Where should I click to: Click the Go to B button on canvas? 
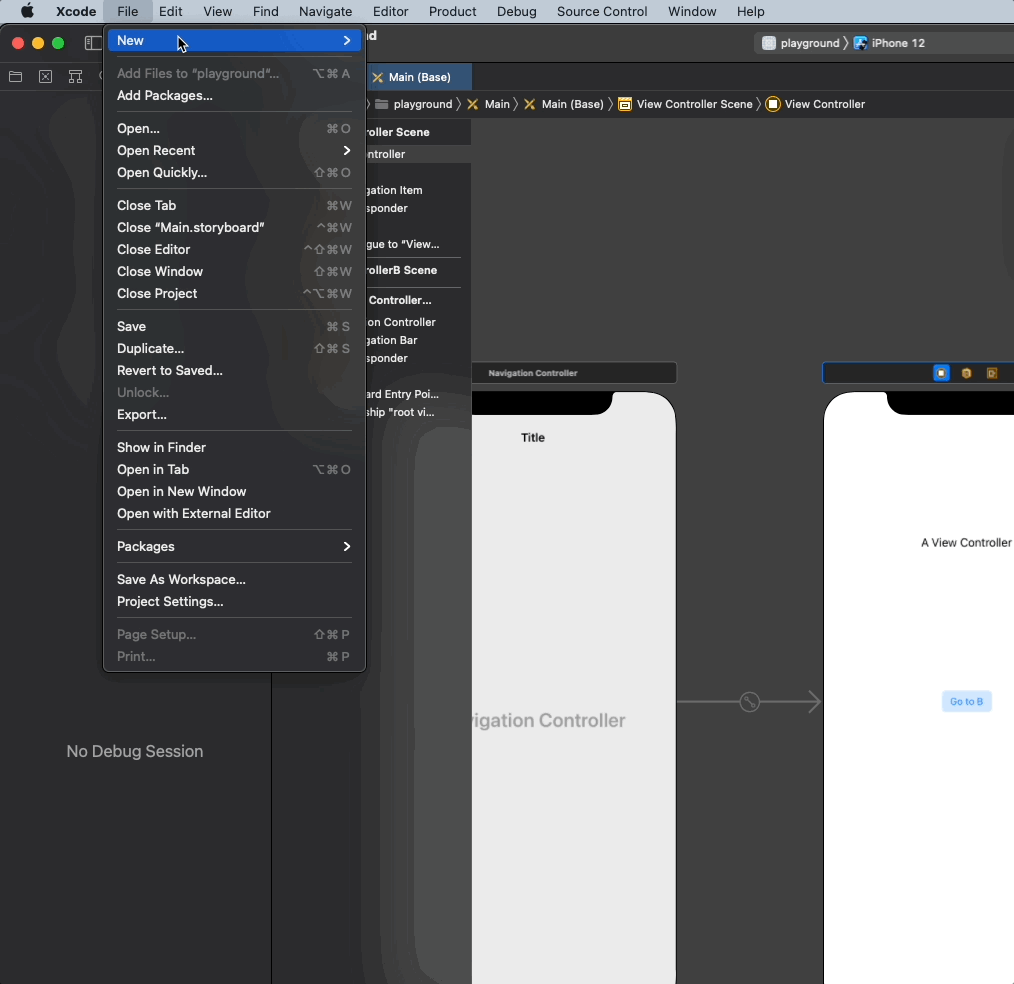(x=966, y=701)
